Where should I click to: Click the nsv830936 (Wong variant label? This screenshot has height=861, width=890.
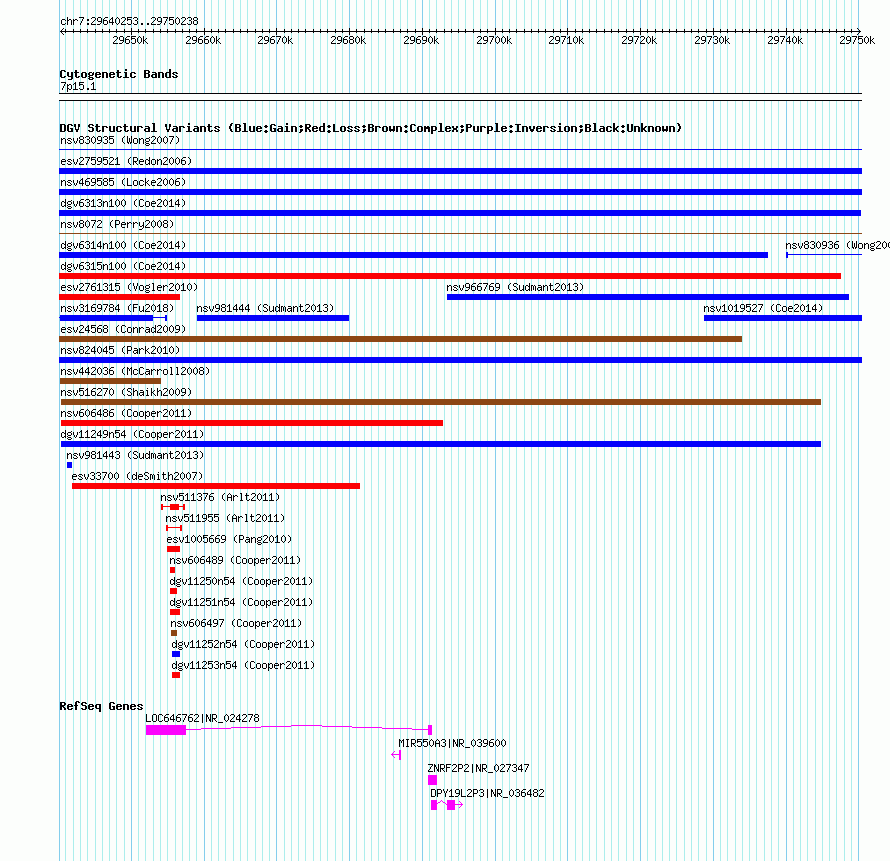coord(837,245)
